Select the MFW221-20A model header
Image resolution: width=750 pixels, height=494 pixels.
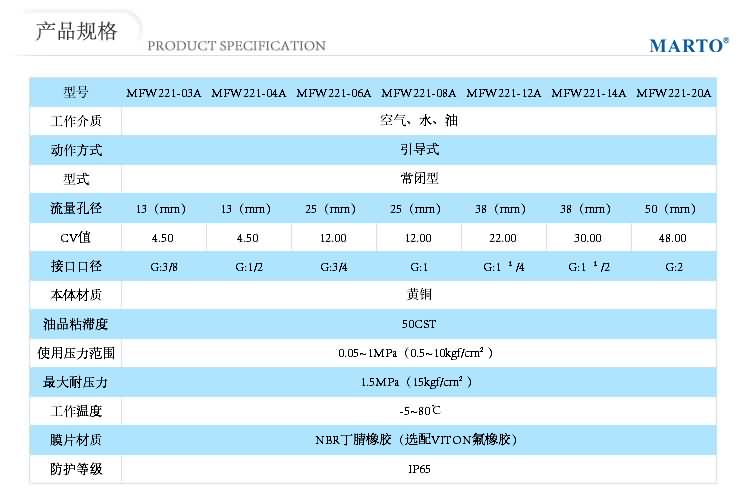click(673, 93)
